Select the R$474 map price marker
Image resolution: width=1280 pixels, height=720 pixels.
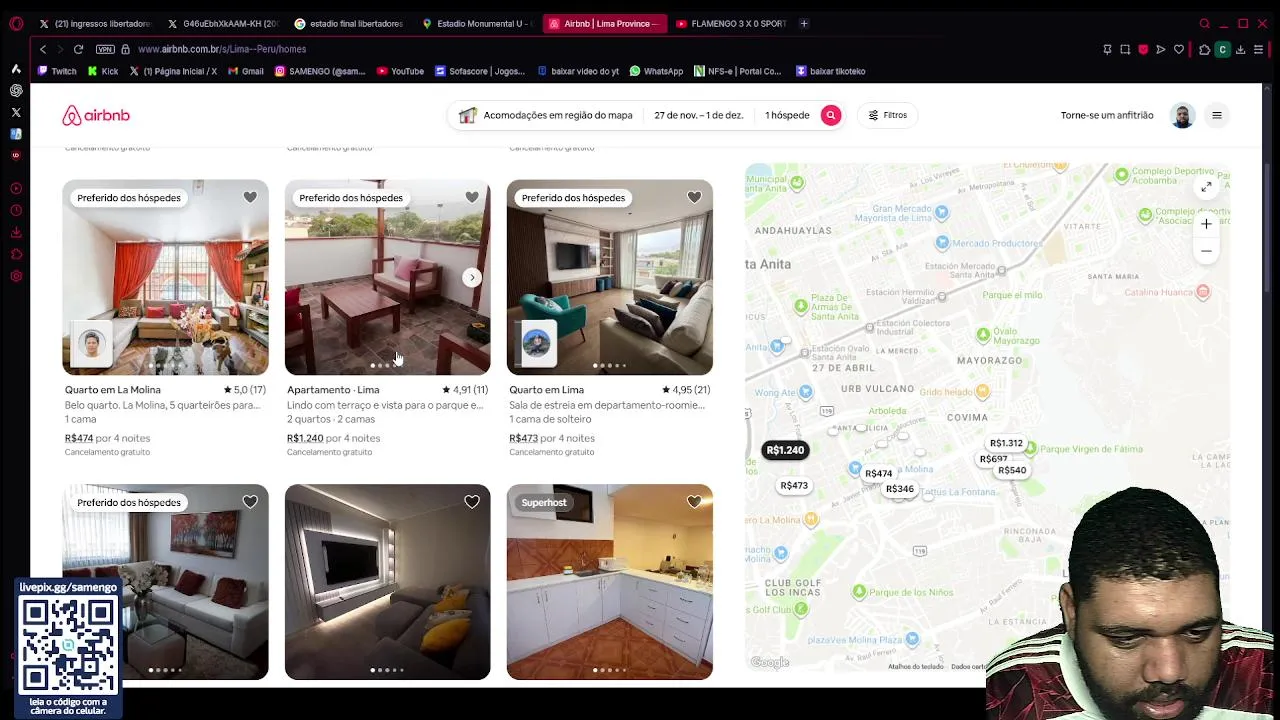coord(878,474)
